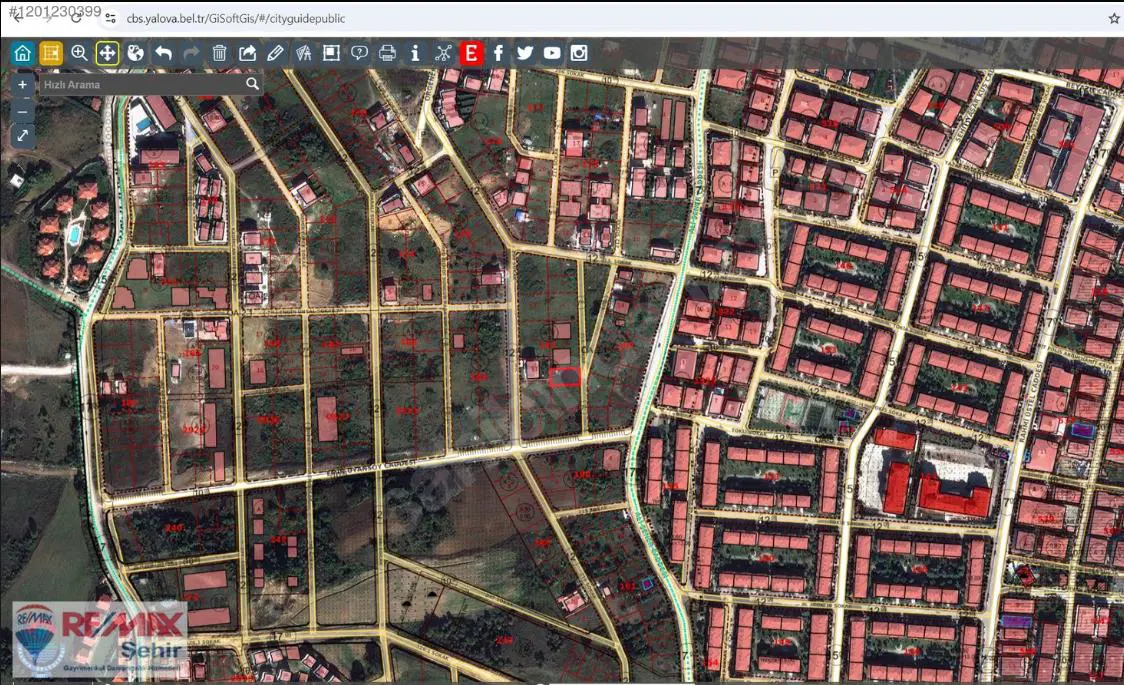Viewport: 1124px width, 685px height.
Task: Redo the next map view
Action: point(191,53)
